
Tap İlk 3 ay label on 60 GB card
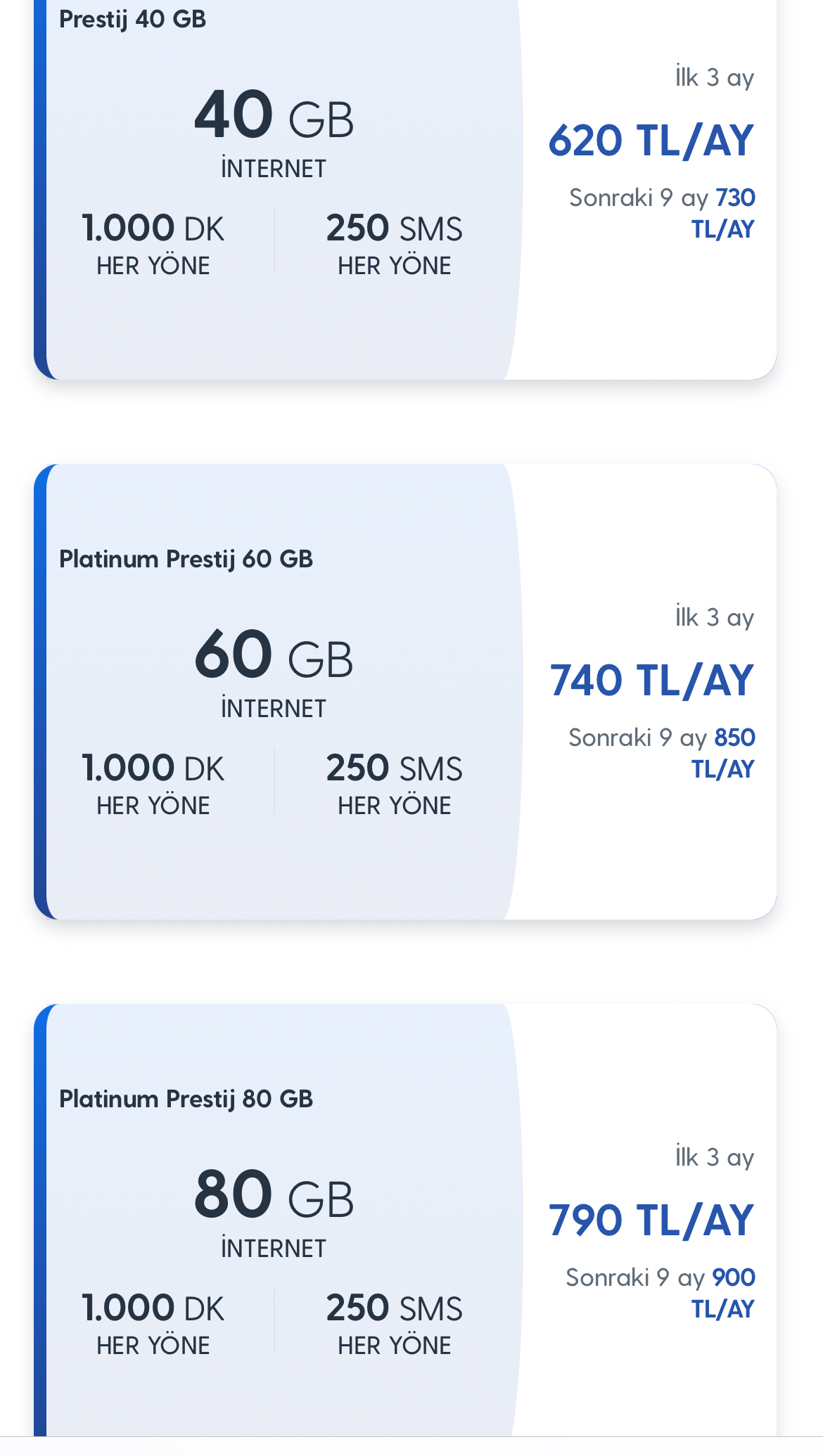coord(715,617)
